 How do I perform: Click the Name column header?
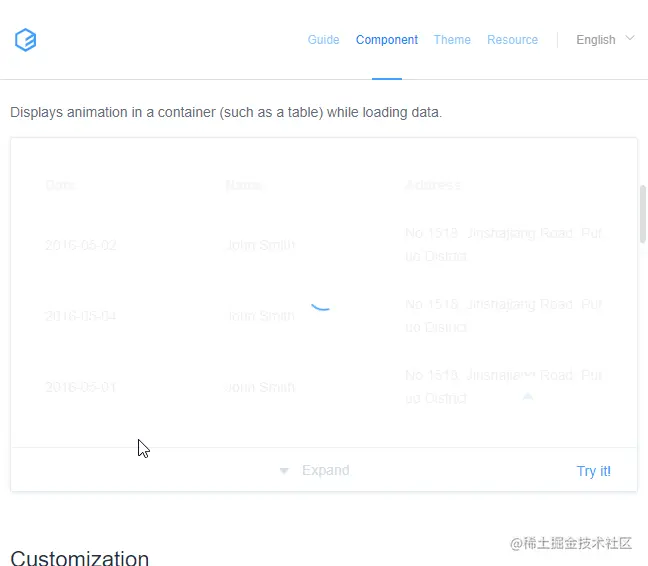tap(244, 185)
